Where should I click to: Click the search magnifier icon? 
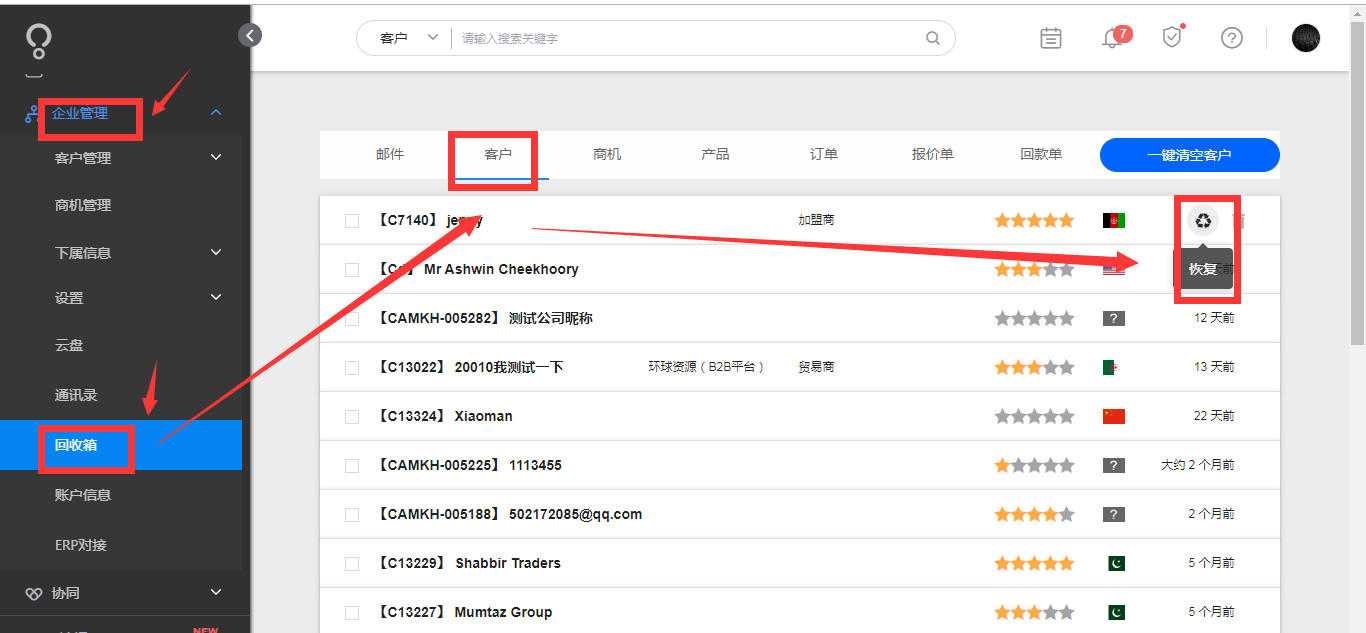pyautogui.click(x=932, y=37)
